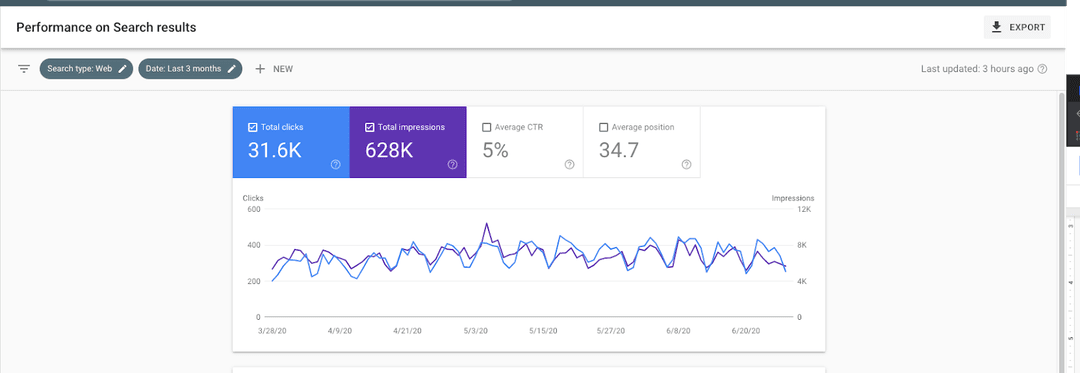The width and height of the screenshot is (1080, 373).
Task: Click the filter list icon
Action: click(x=24, y=69)
